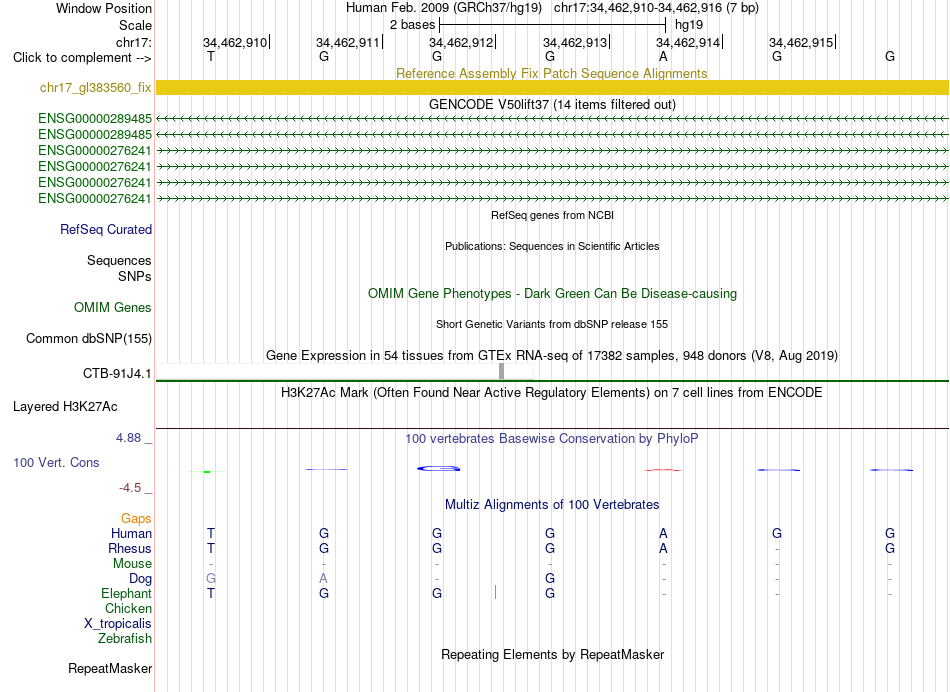
Task: Click the CTB-91J4.1 gene label
Action: (x=117, y=373)
